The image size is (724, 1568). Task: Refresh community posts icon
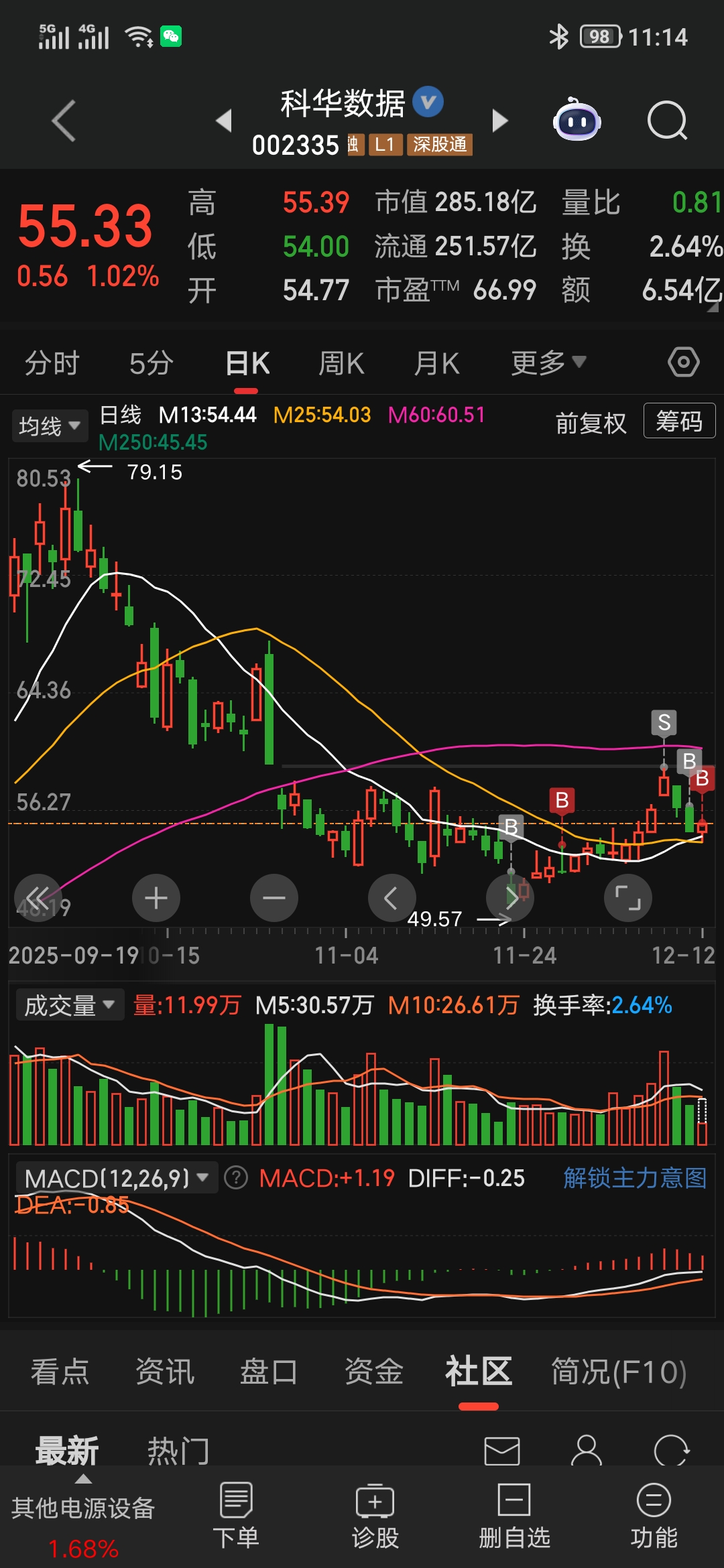tap(671, 1451)
